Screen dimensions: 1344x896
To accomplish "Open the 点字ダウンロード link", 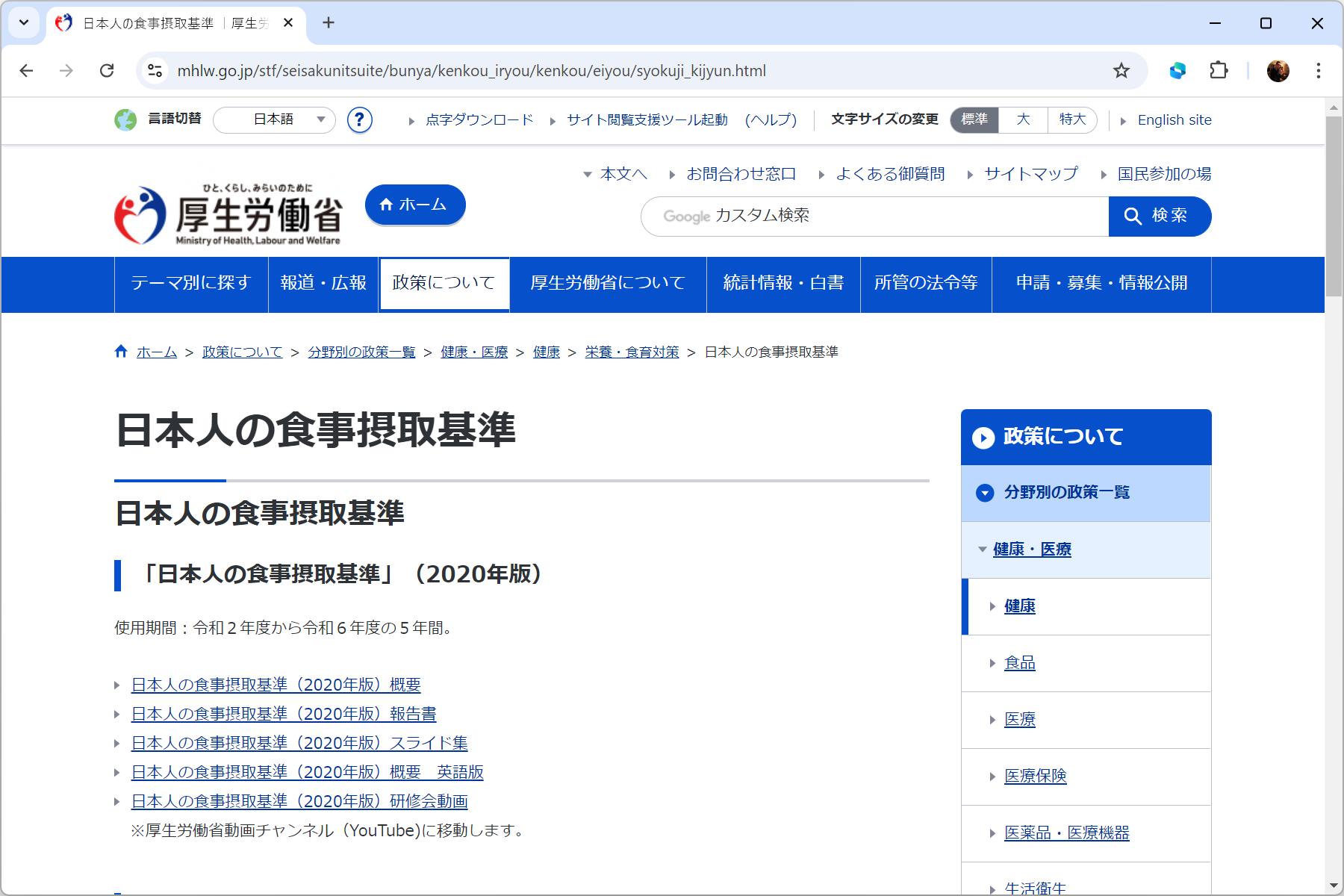I will point(479,120).
